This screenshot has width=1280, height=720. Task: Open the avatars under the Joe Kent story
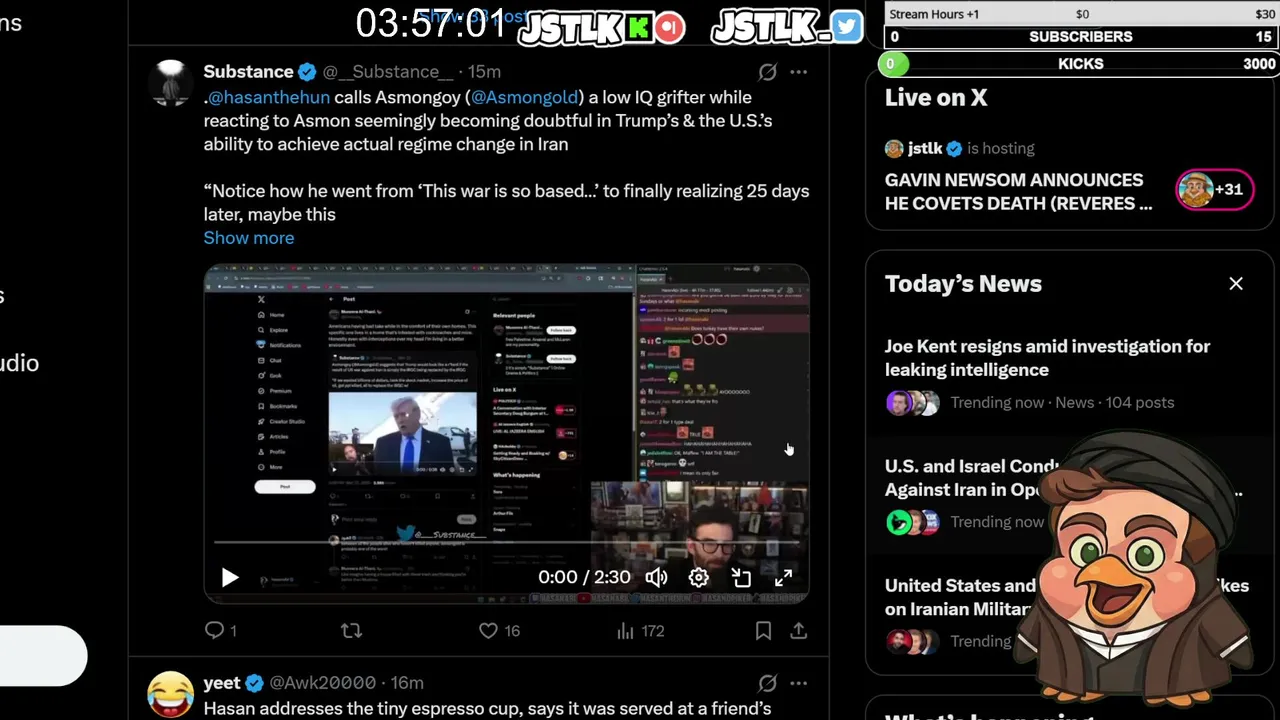pyautogui.click(x=912, y=403)
